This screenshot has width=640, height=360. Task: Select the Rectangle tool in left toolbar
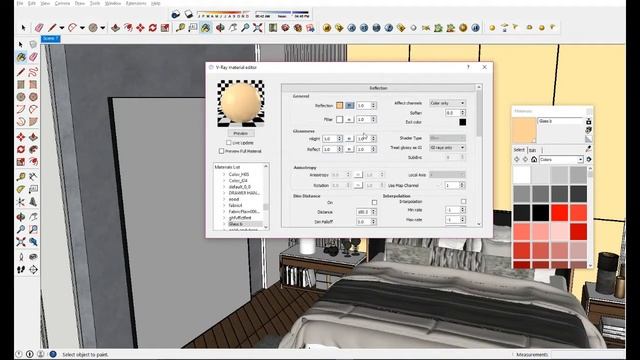(x=21, y=84)
